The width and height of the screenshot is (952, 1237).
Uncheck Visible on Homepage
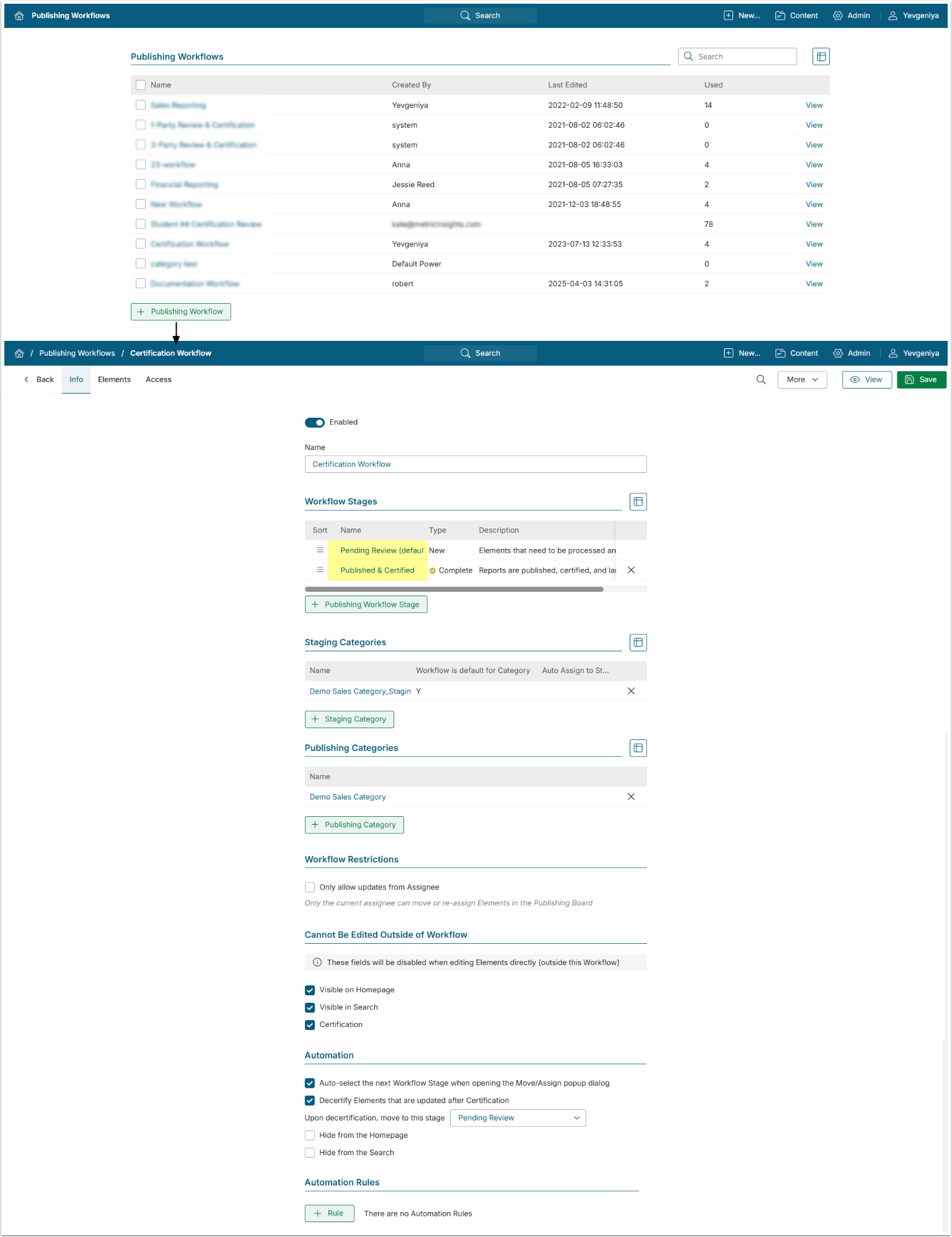pyautogui.click(x=310, y=990)
